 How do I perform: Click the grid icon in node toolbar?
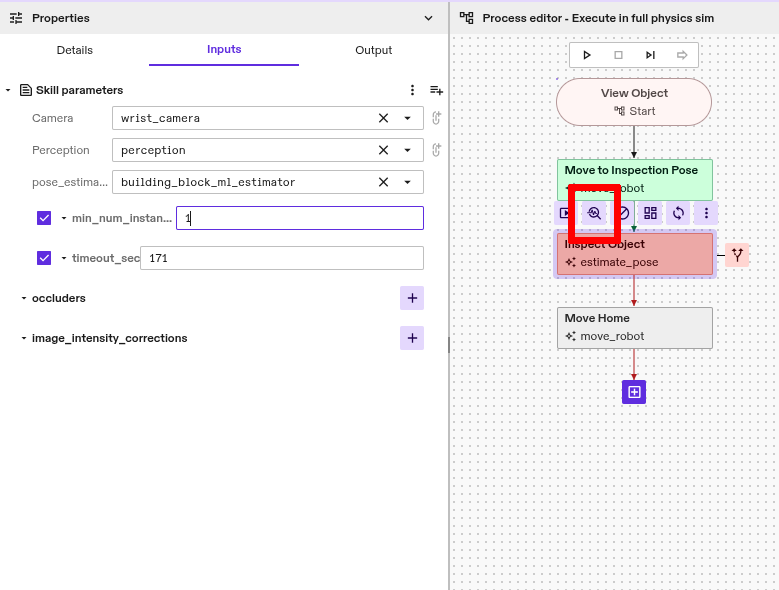click(651, 213)
